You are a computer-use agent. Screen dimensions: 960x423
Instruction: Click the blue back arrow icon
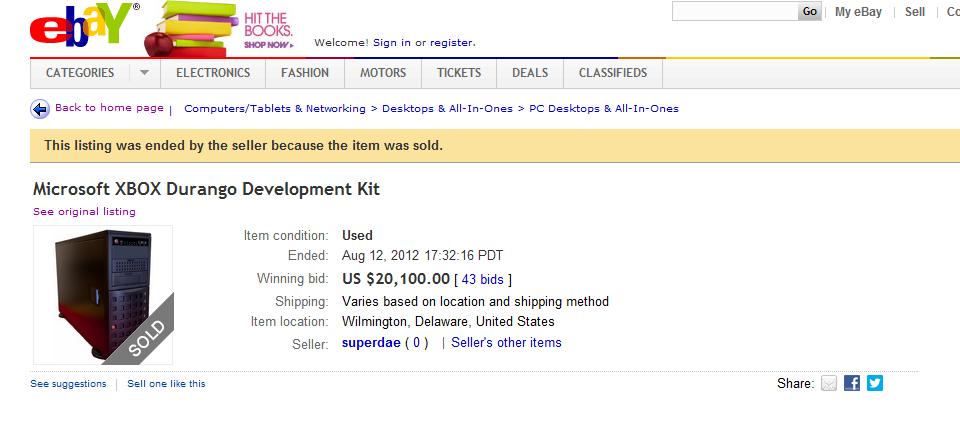pyautogui.click(x=40, y=109)
